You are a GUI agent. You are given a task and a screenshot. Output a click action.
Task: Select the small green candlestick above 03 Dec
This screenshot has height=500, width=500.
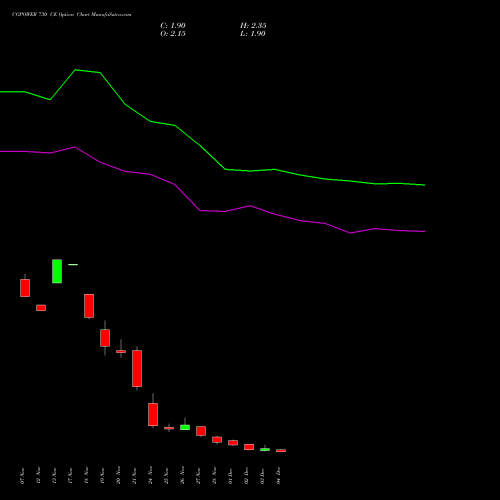point(265,449)
